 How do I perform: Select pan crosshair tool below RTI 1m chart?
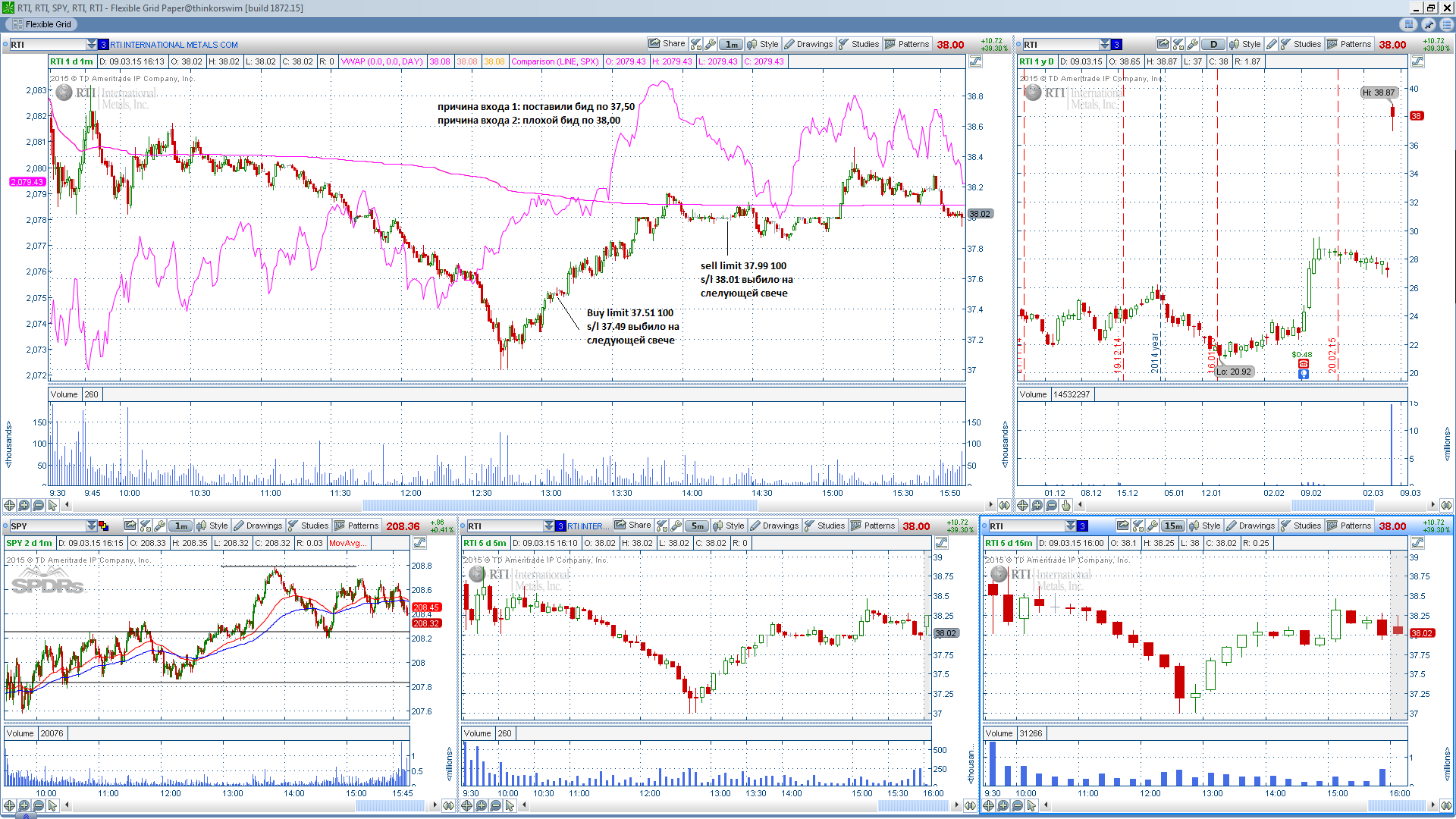pos(9,505)
